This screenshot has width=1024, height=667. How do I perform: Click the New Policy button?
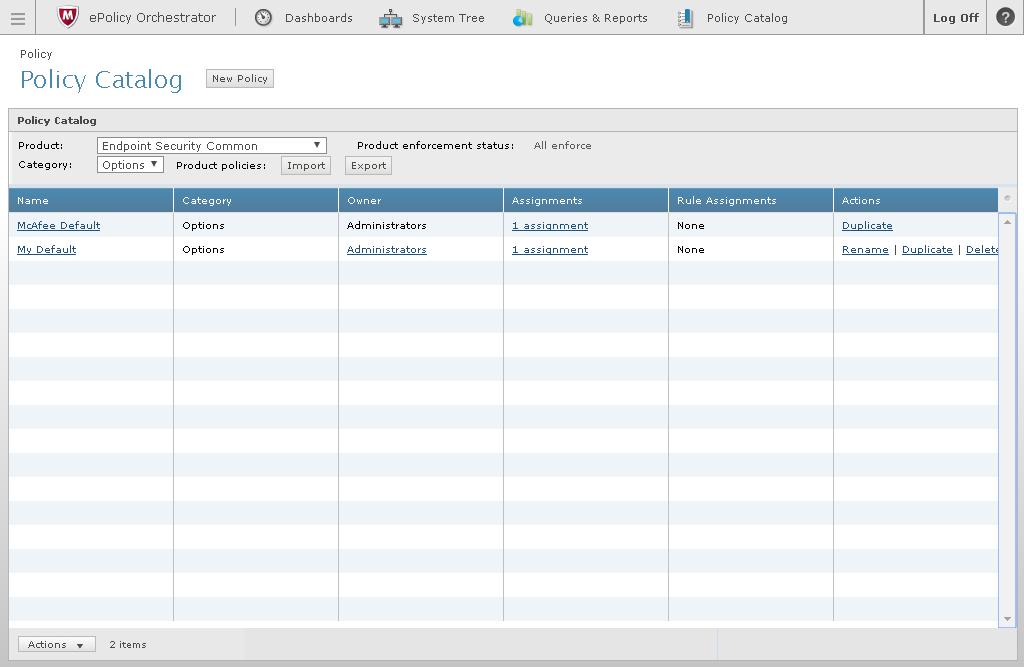[x=240, y=78]
